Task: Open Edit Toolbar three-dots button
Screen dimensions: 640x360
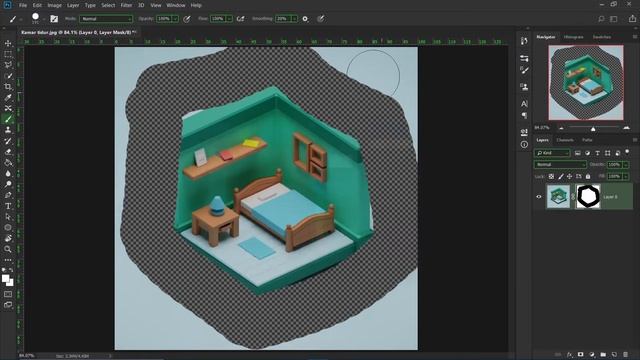Action: (8, 260)
